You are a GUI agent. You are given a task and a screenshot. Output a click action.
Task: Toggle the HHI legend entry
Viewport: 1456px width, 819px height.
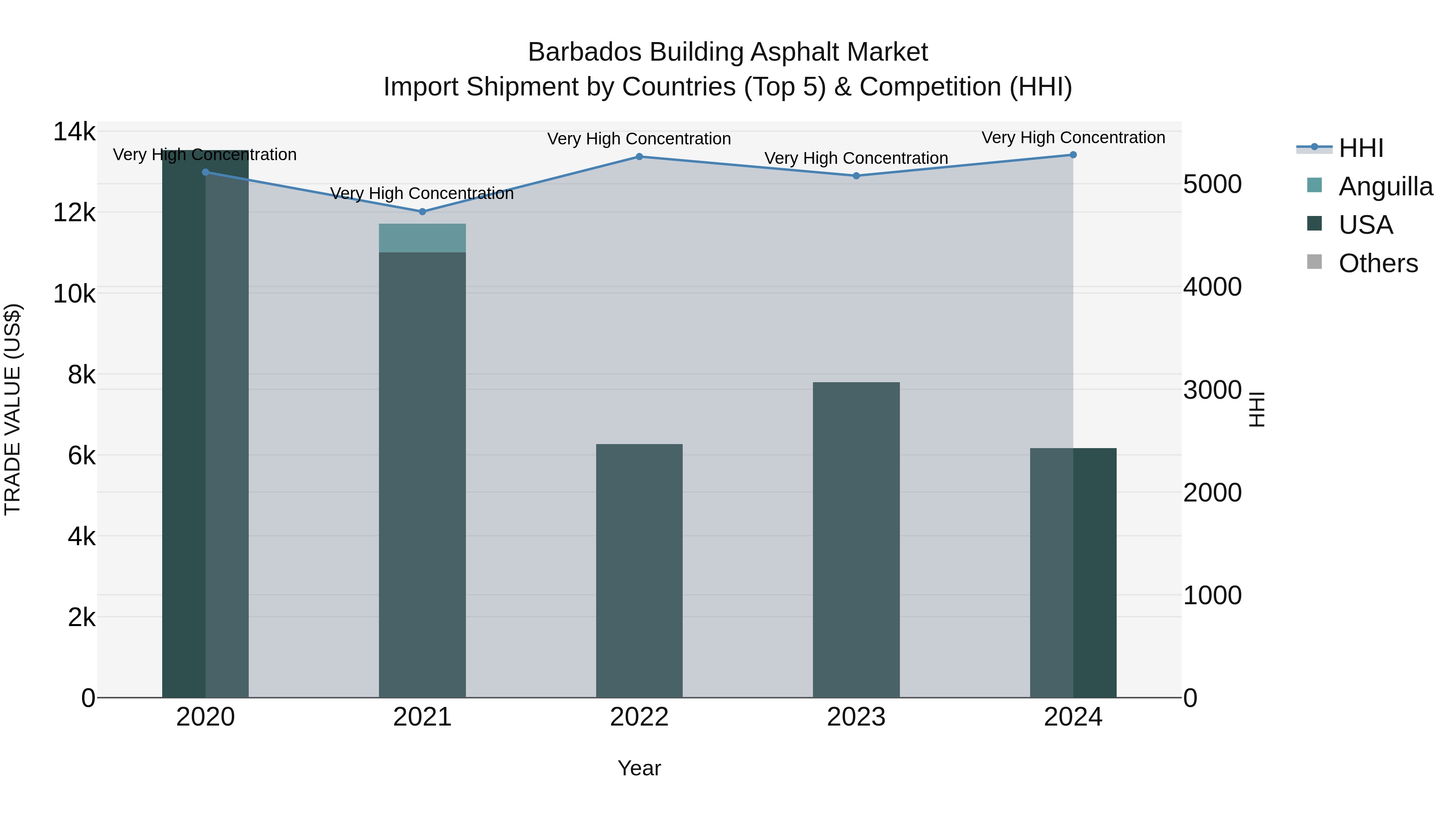pos(1340,148)
